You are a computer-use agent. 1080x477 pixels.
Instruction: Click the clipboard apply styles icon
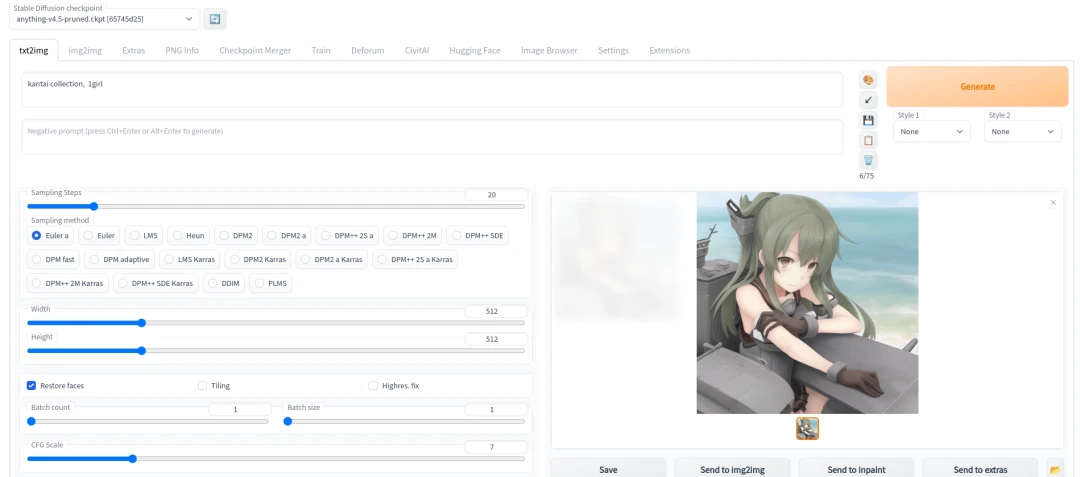(x=868, y=140)
